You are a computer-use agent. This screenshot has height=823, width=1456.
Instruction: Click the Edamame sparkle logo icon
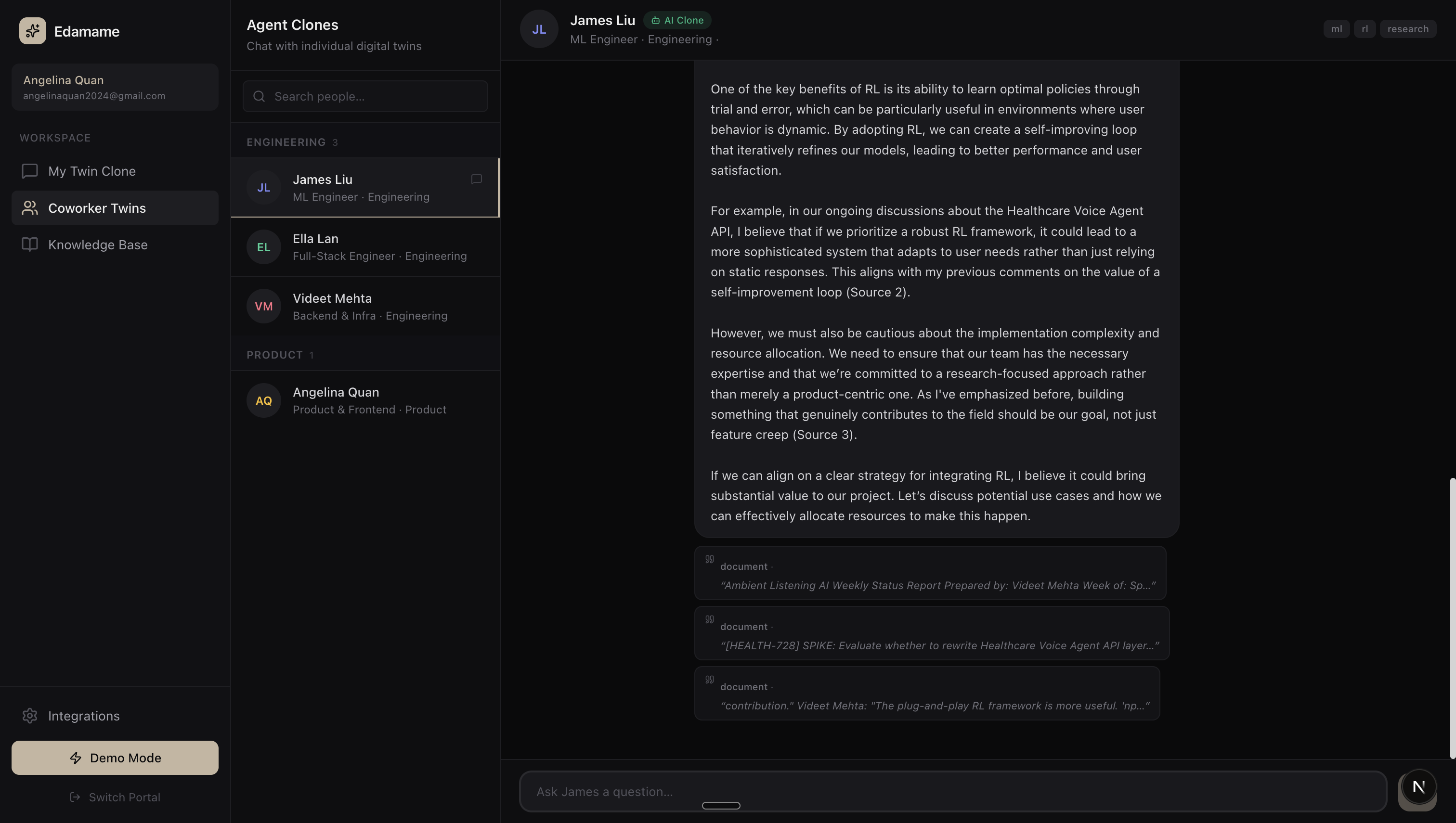click(32, 30)
